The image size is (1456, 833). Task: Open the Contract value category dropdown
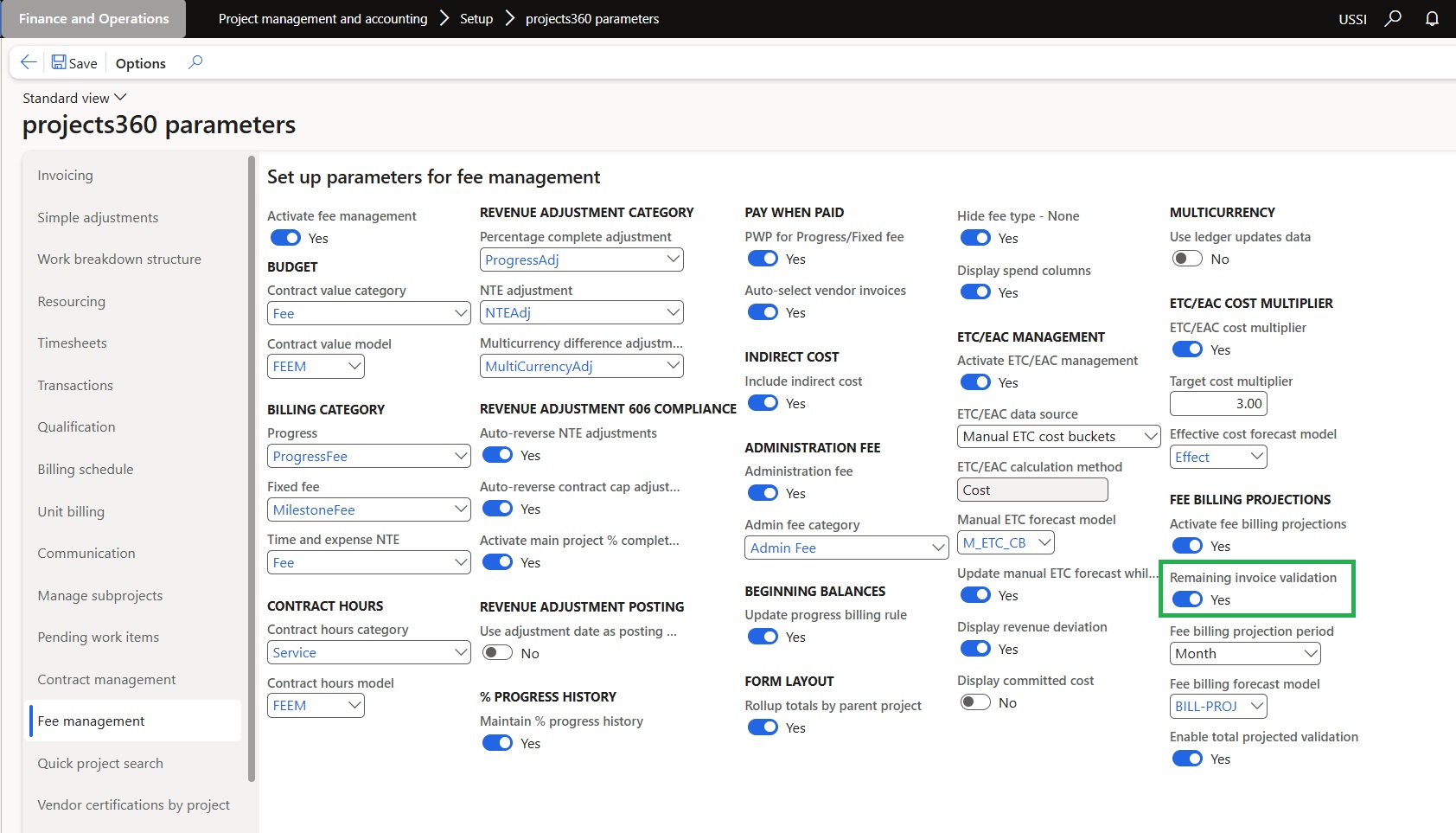click(x=462, y=313)
